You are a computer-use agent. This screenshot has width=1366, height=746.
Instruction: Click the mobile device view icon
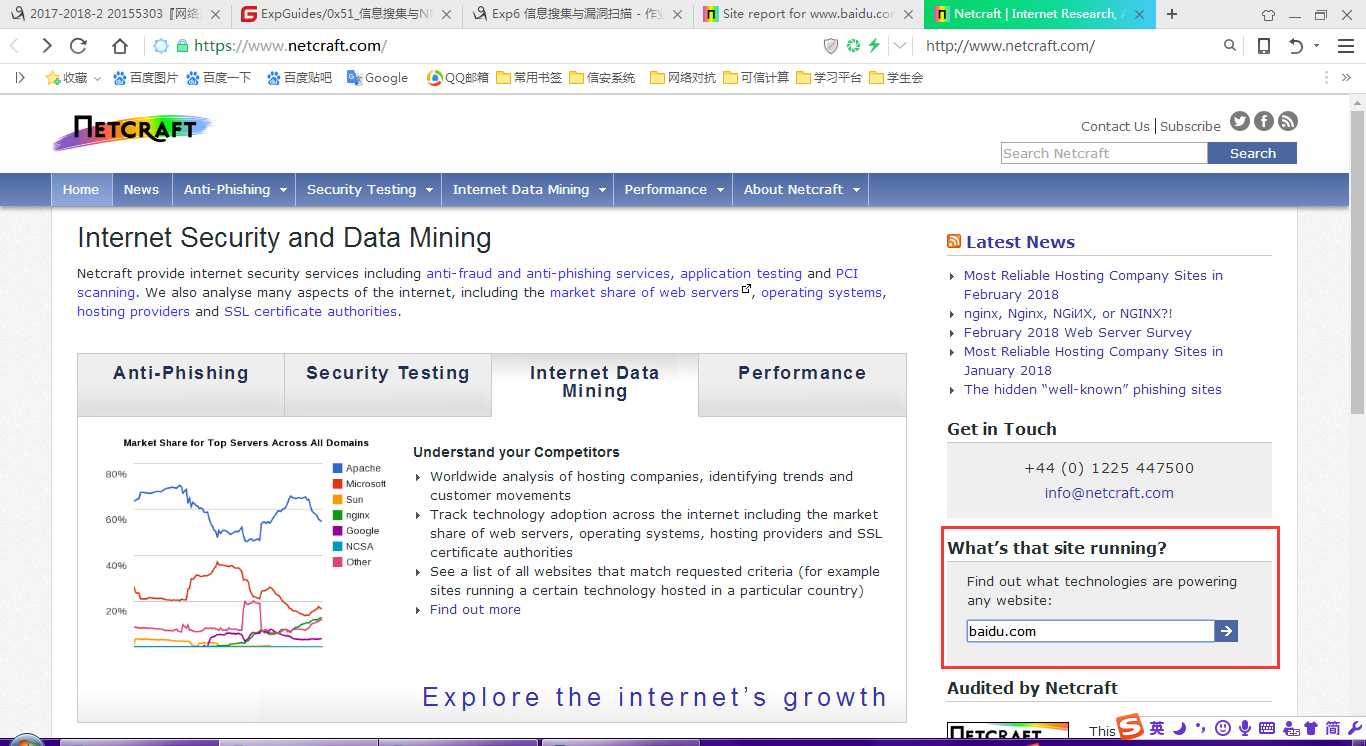[x=1264, y=46]
